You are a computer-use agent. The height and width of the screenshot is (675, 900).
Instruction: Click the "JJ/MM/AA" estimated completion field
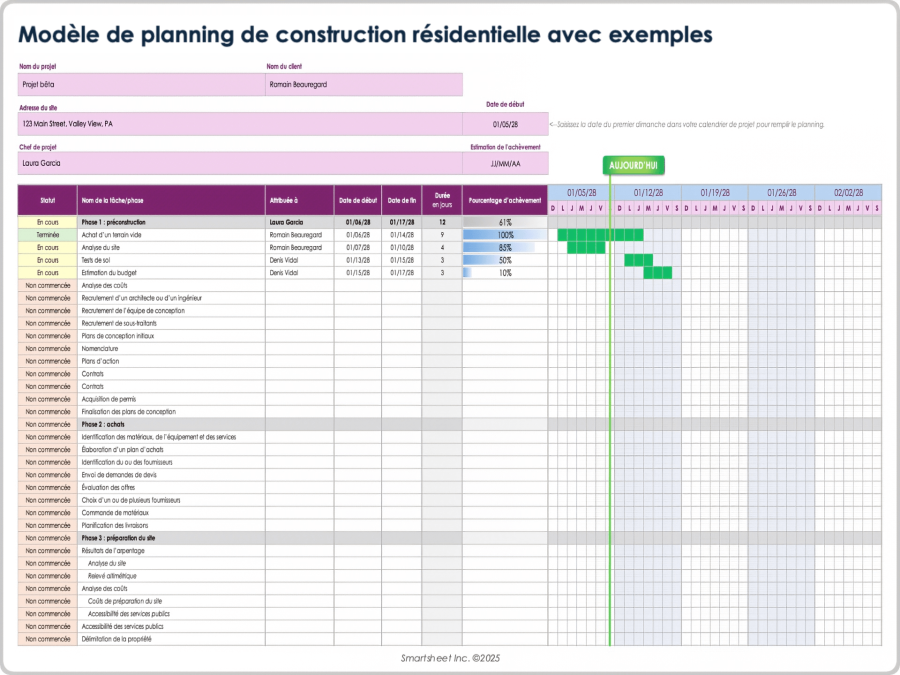click(505, 164)
